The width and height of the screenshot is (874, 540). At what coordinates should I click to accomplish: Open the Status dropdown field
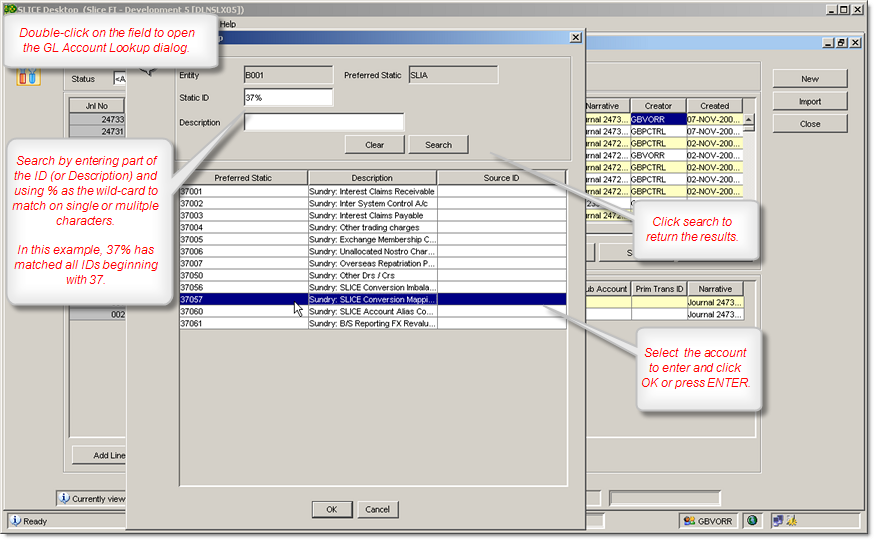120,78
